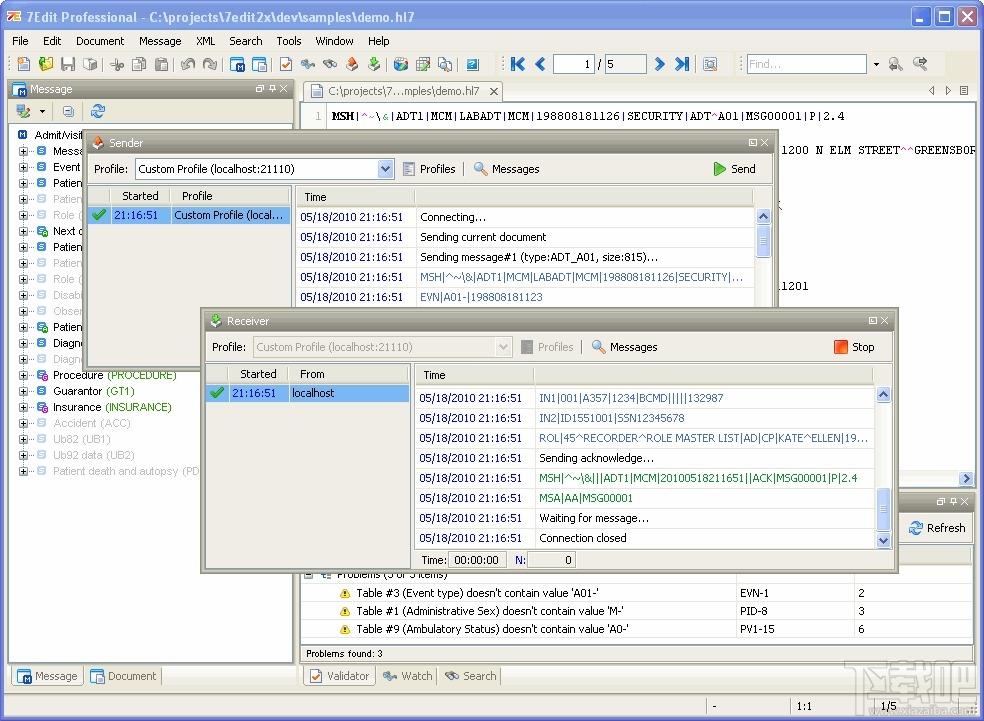Click the Redo arrow icon
The image size is (984, 721).
click(210, 64)
